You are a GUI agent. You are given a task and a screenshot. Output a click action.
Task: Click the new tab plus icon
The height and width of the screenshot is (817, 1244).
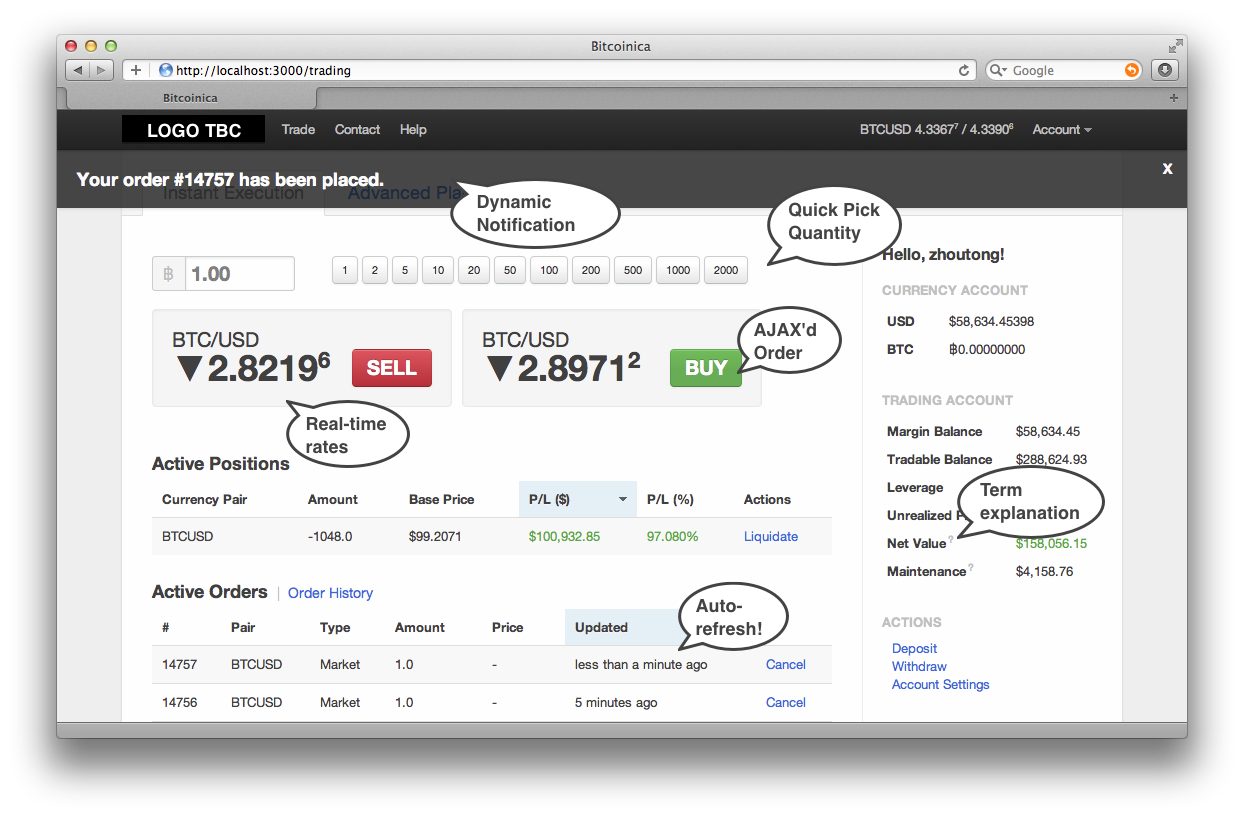(1173, 98)
